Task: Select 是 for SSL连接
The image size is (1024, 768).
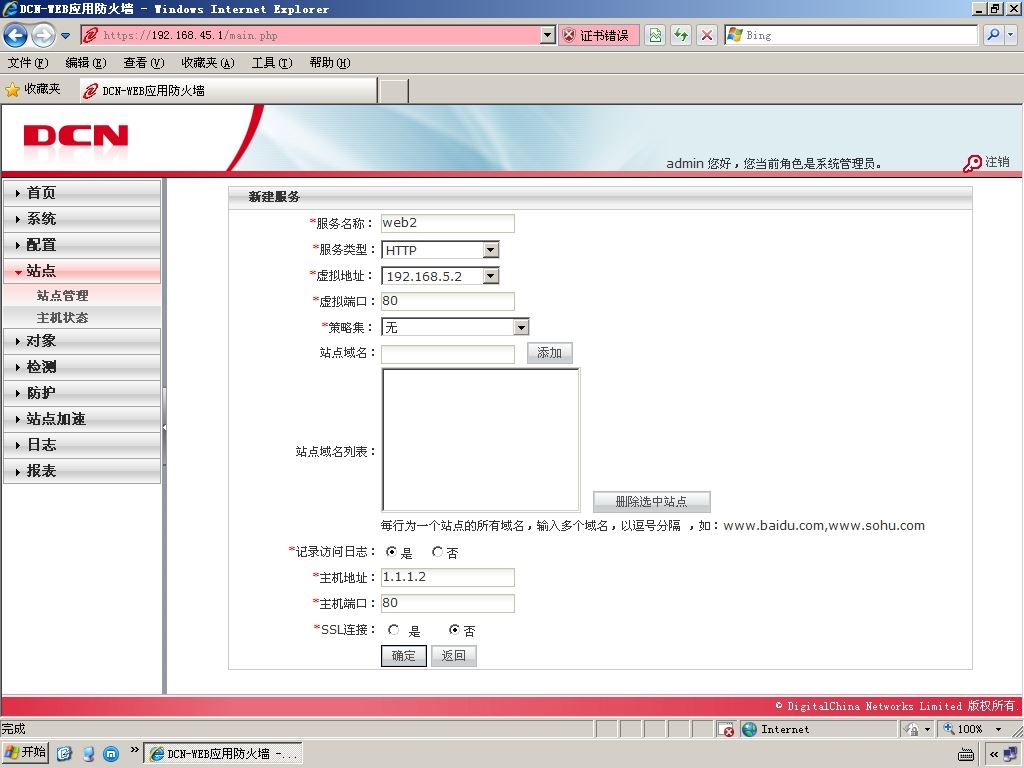Action: [393, 630]
